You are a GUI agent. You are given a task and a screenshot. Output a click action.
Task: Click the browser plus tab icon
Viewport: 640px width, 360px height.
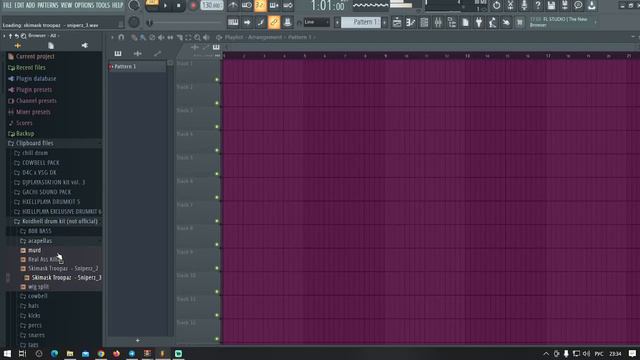(17, 45)
